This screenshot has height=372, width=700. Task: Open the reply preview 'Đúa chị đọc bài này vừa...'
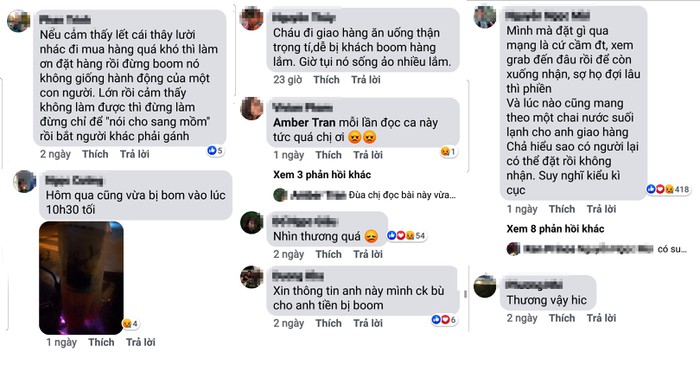(402, 195)
